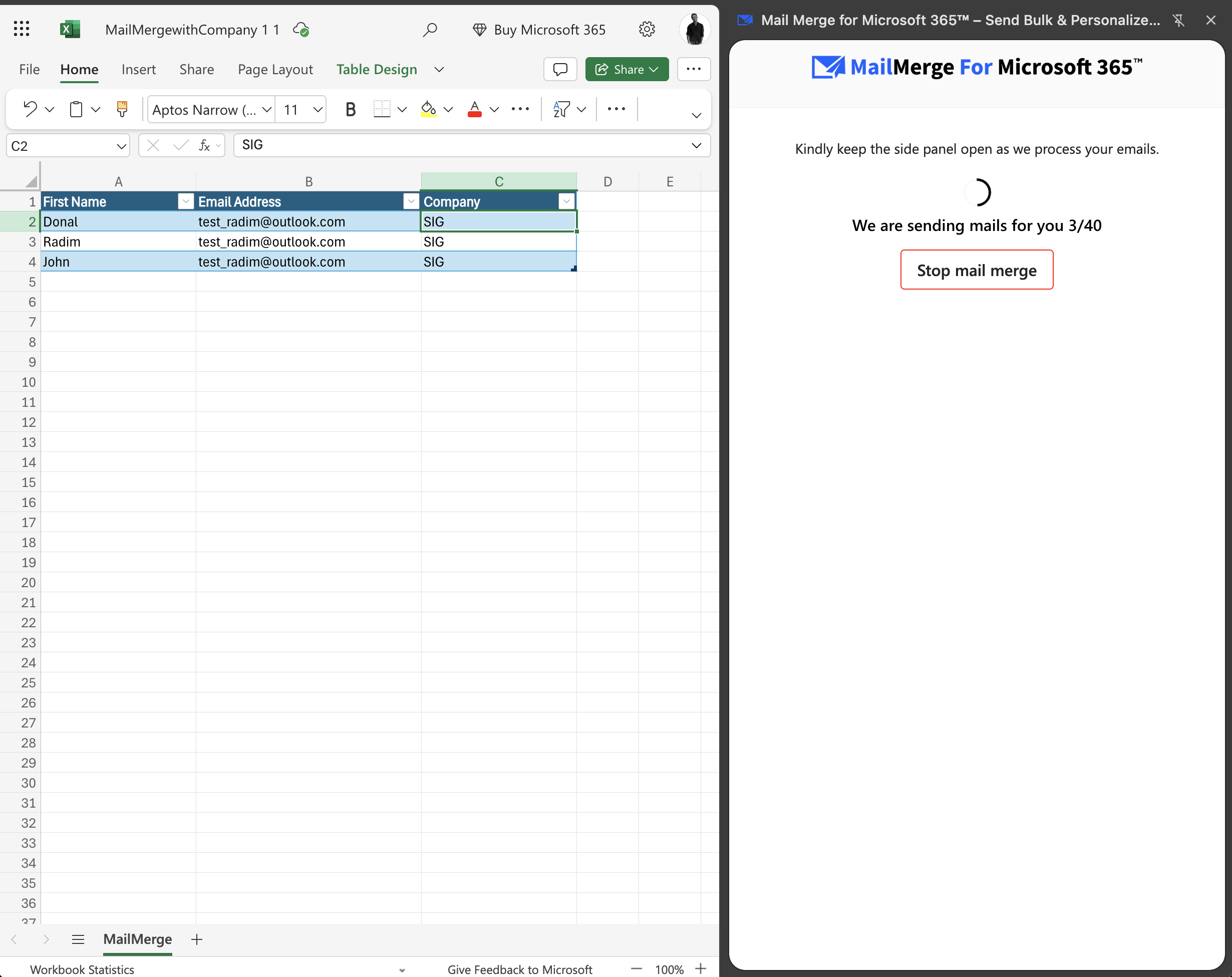Click the Name Box showing C2

point(68,145)
